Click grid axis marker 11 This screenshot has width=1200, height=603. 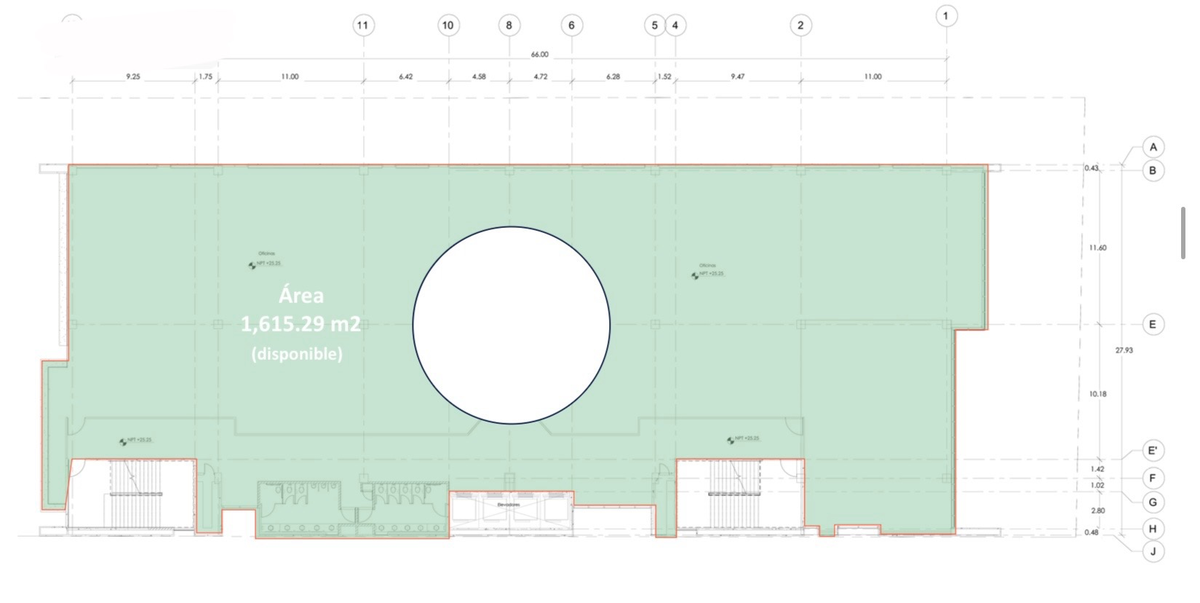click(363, 25)
